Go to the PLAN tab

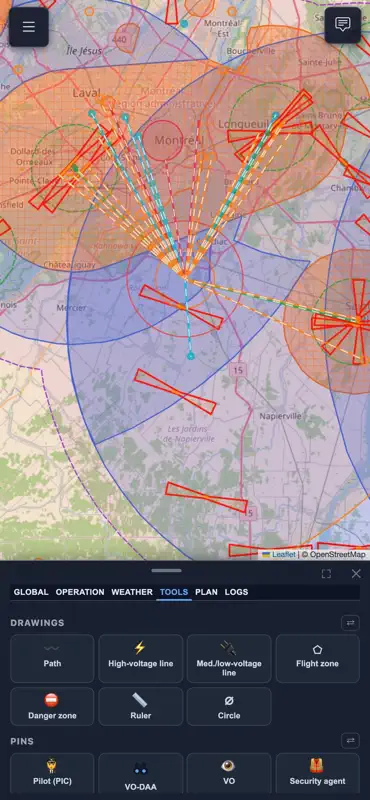pos(206,592)
